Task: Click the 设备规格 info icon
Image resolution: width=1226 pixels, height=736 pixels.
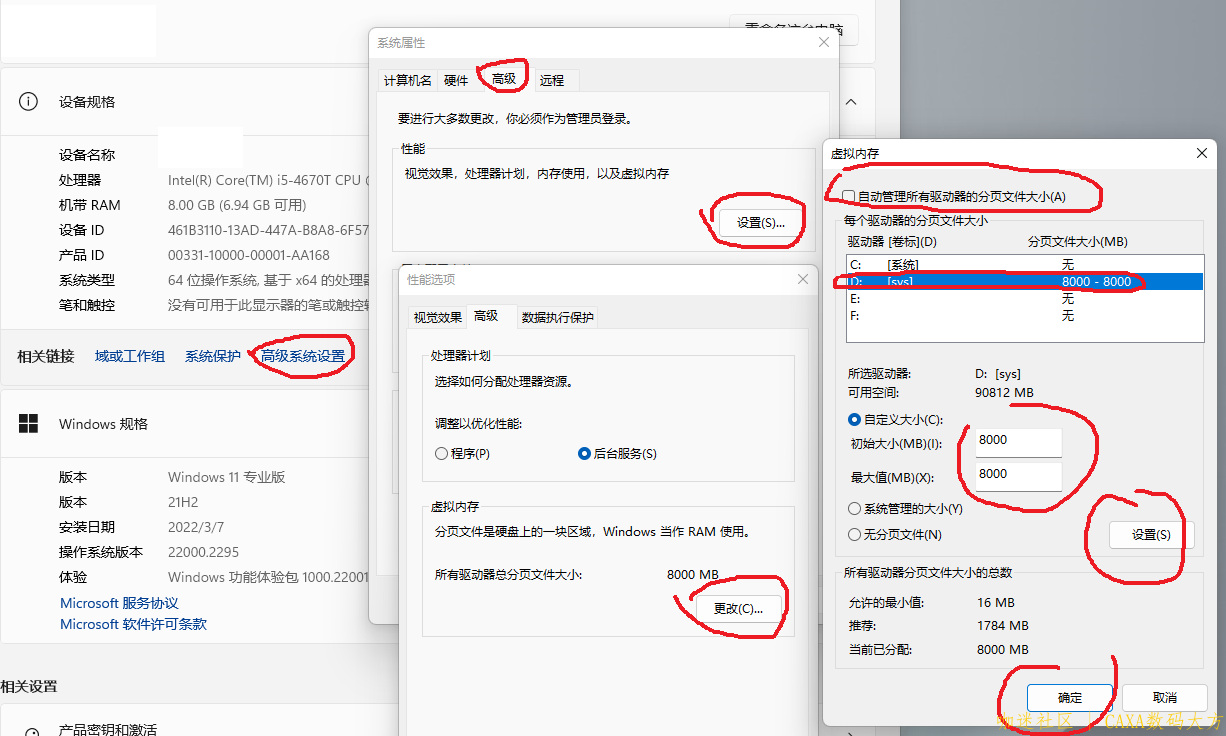Action: click(x=28, y=102)
